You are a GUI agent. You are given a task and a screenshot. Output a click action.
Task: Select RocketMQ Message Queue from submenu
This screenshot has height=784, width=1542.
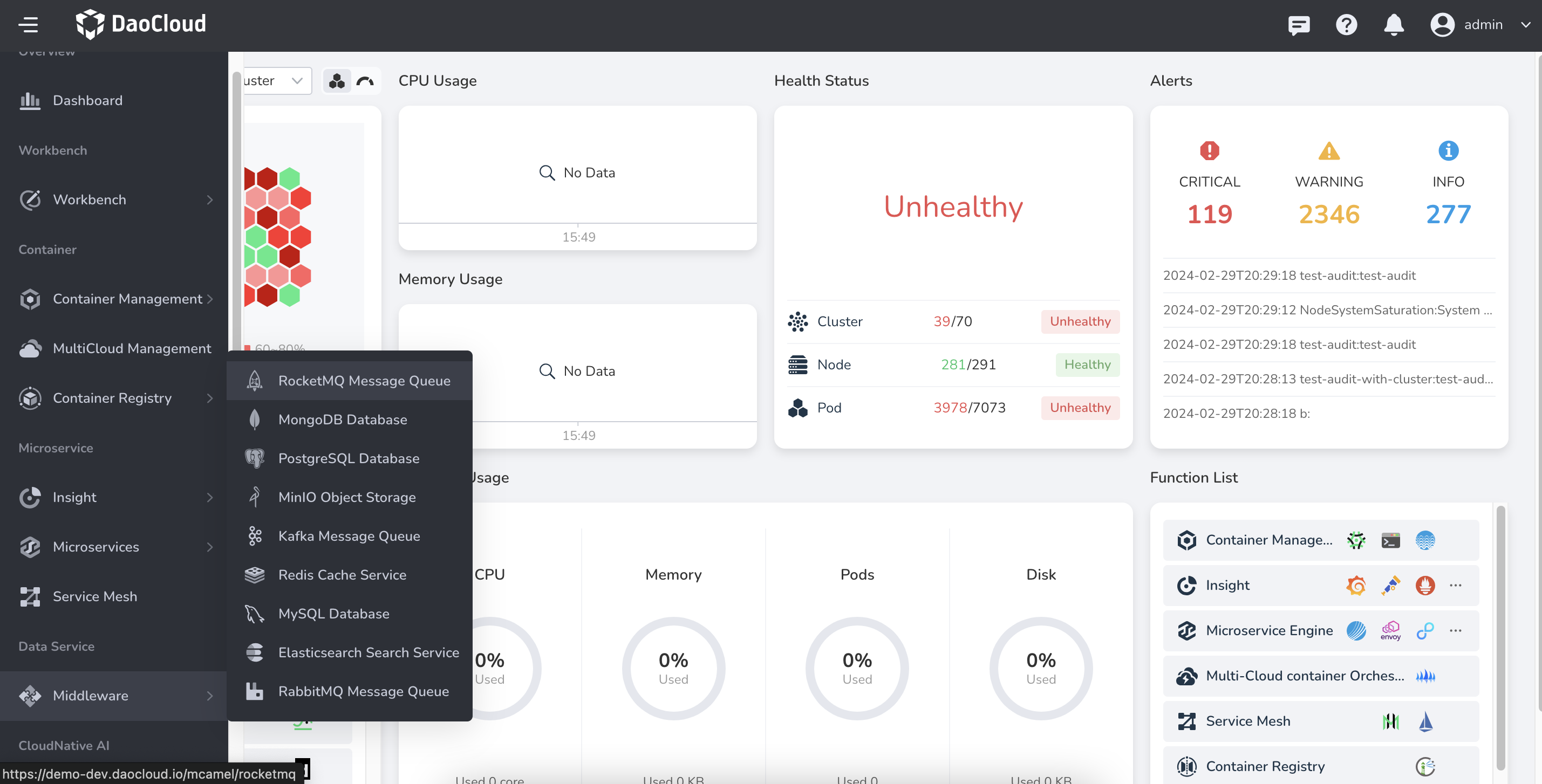[364, 380]
